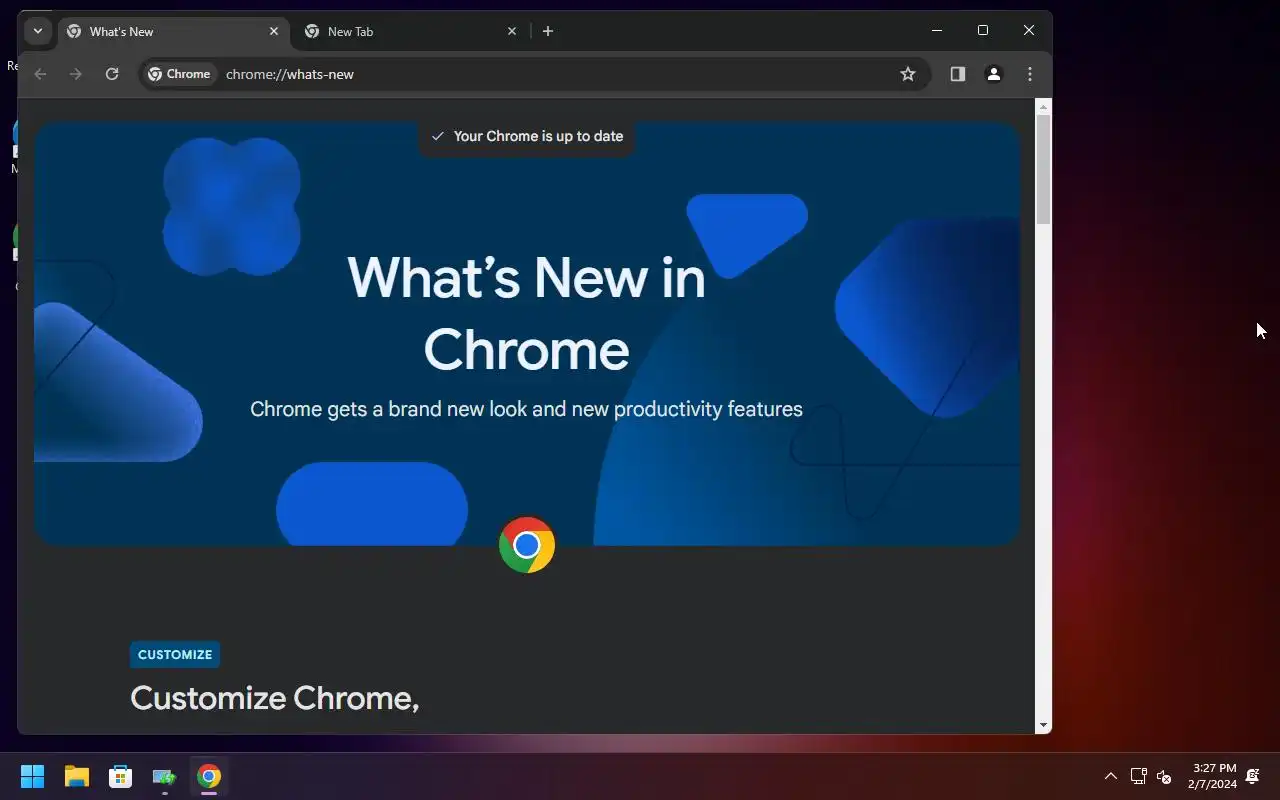1280x800 pixels.
Task: Click the vertical scrollbar thumb
Action: 1044,169
